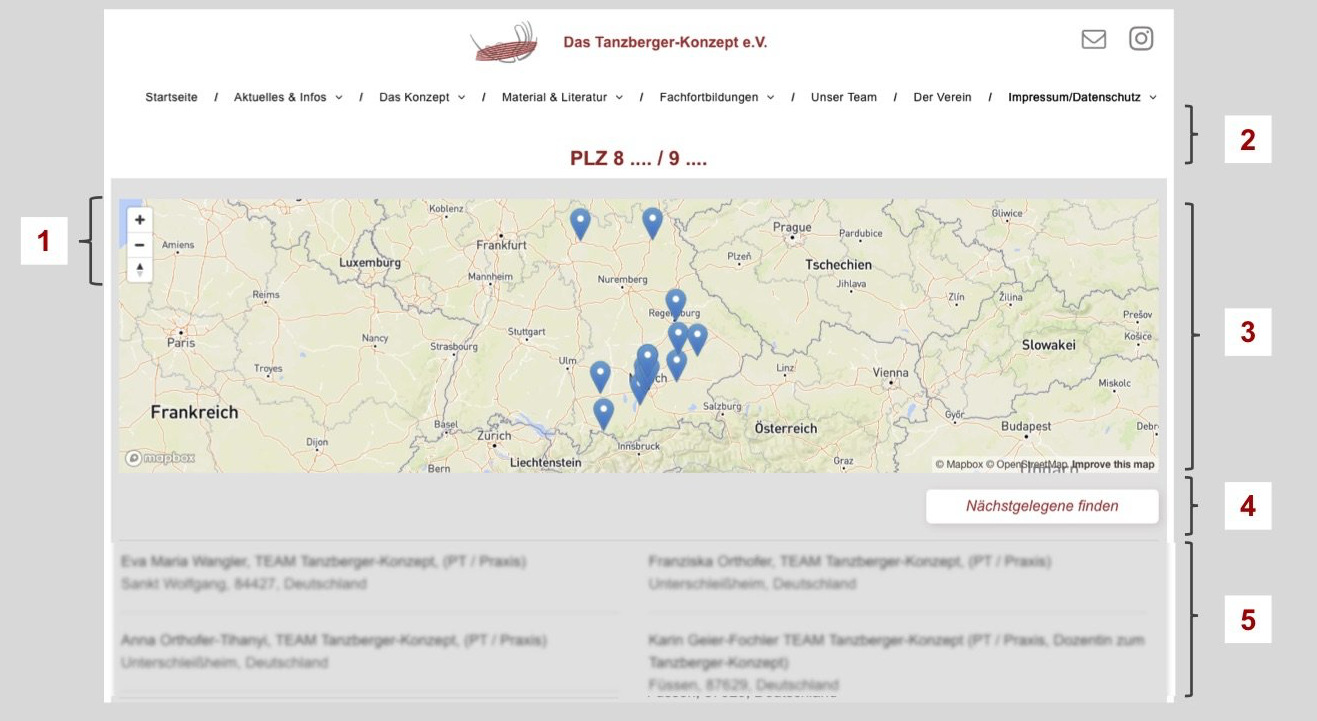Screen dimensions: 1317x721
Task: Expand the Aktuelles & Infos menu
Action: (288, 98)
